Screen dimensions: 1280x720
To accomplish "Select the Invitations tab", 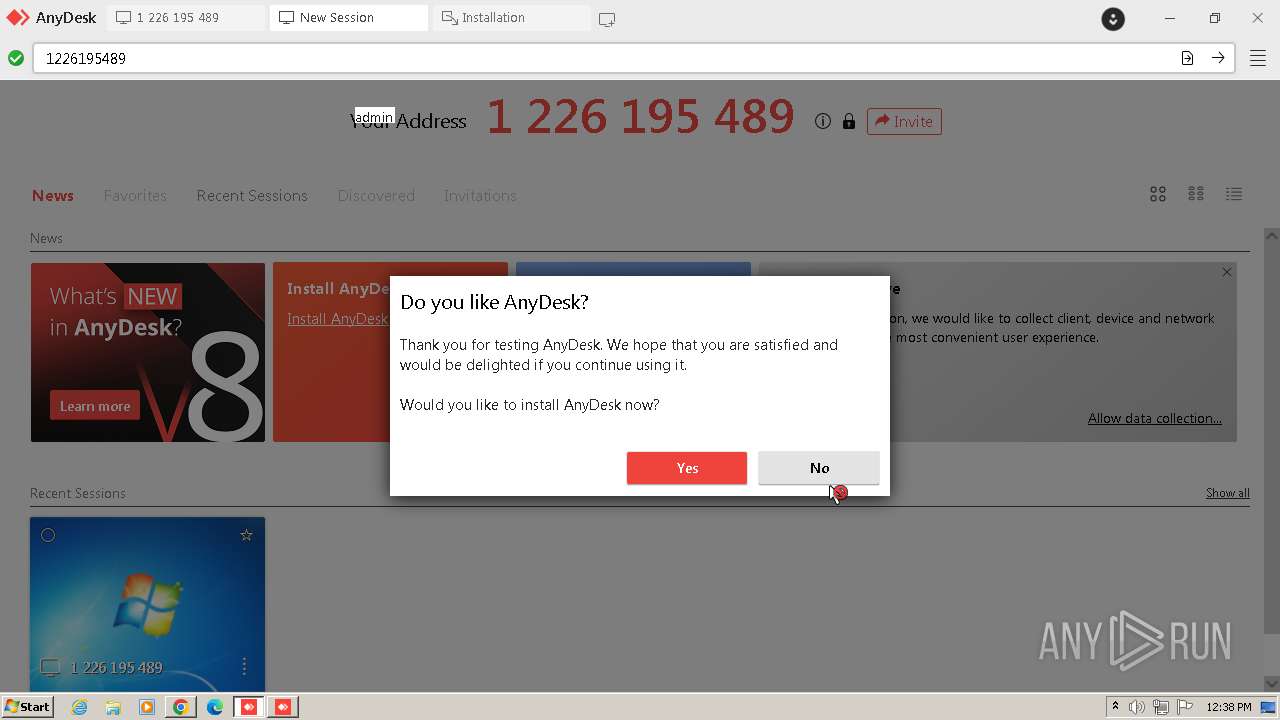I will [480, 195].
